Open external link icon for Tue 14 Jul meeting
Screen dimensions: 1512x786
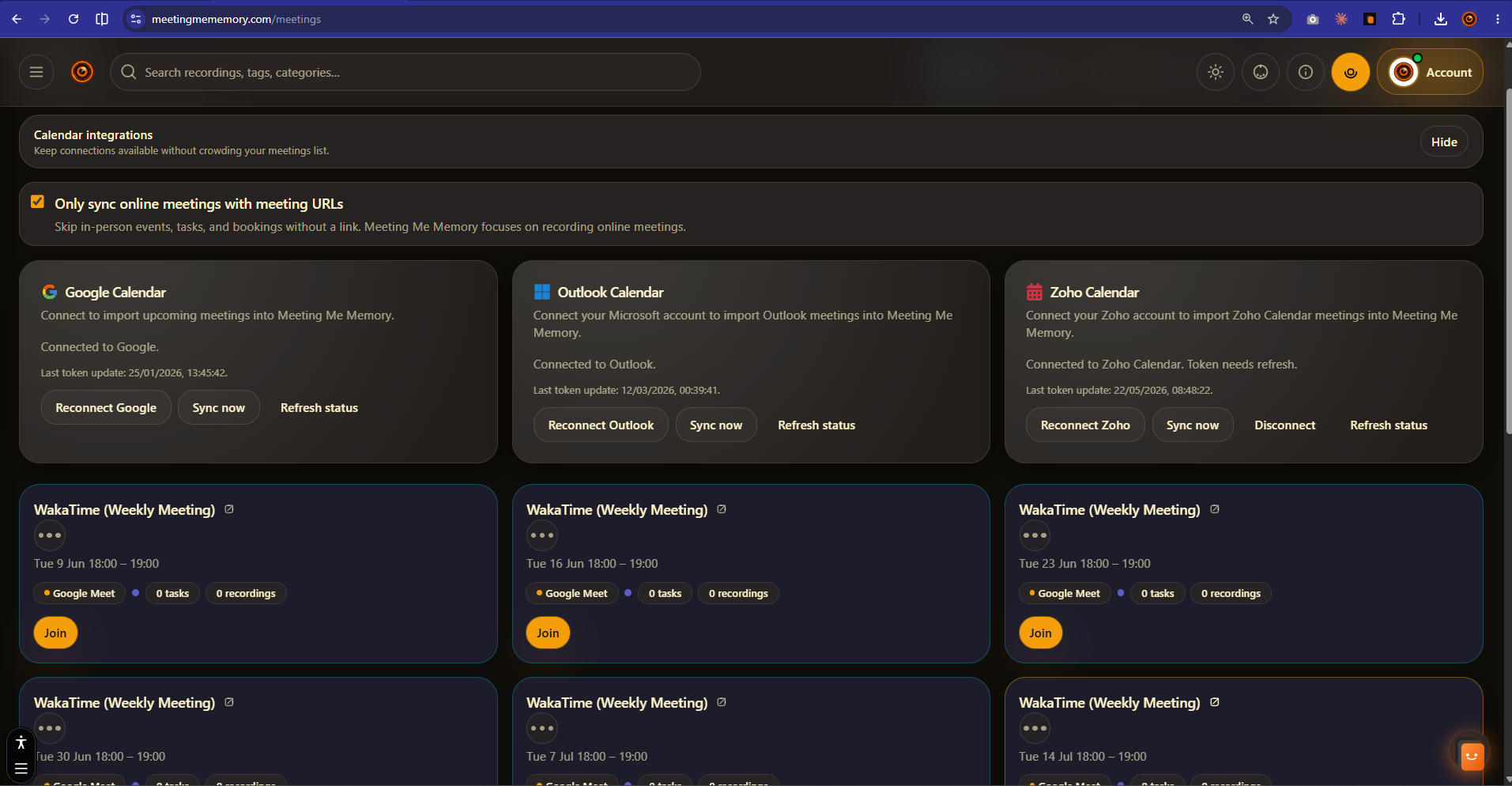1215,702
